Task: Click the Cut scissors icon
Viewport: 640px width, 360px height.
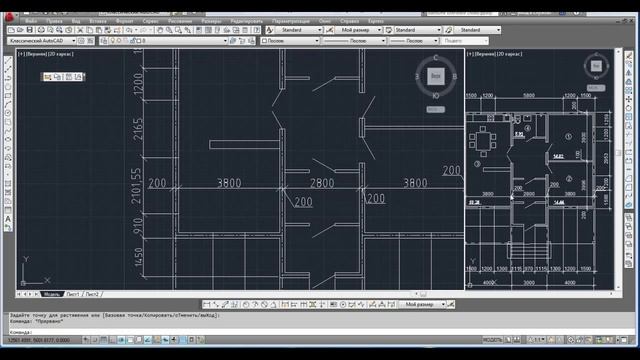Action: (80, 30)
